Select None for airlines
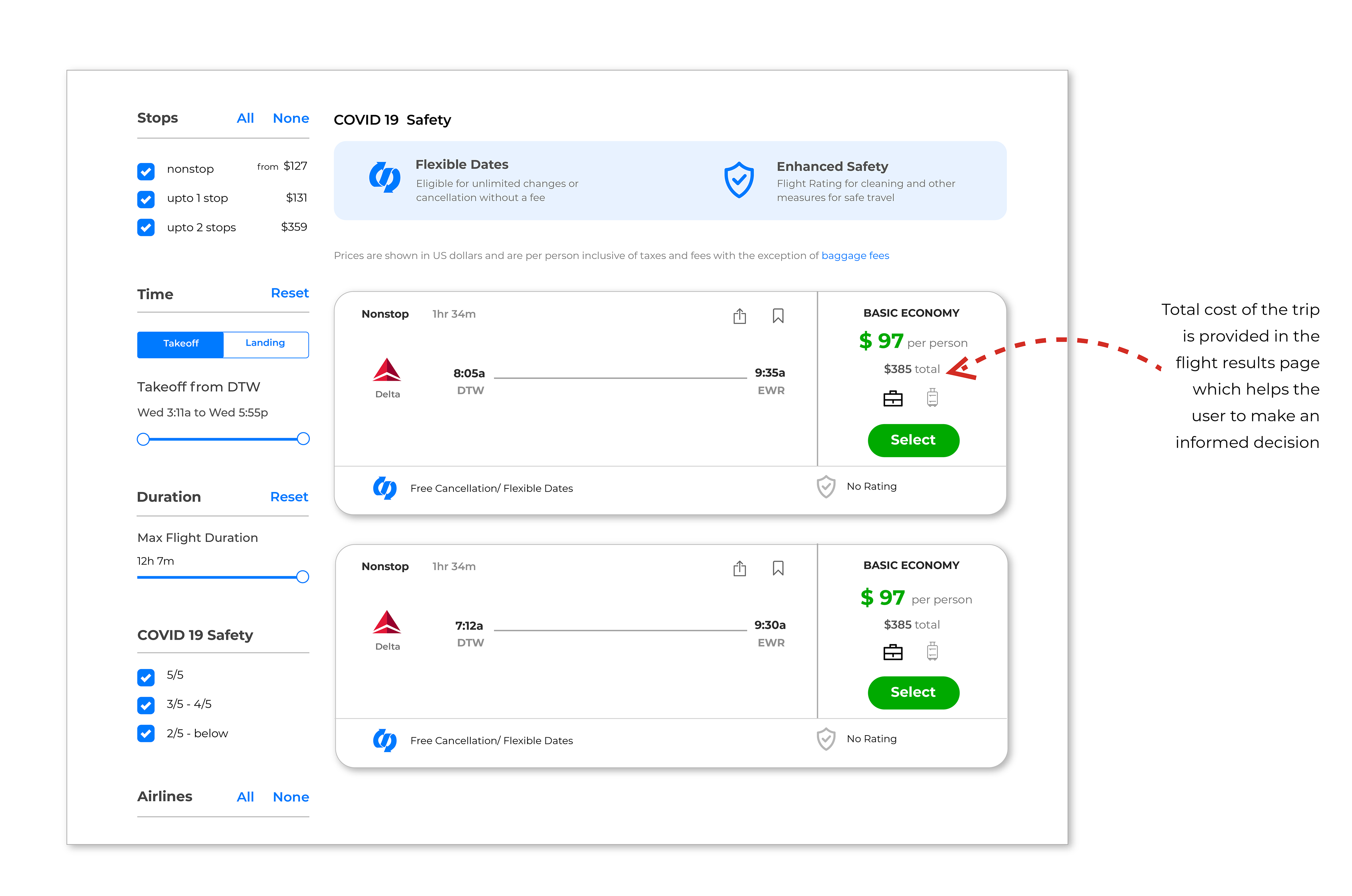Image resolution: width=1352 pixels, height=896 pixels. click(x=290, y=797)
